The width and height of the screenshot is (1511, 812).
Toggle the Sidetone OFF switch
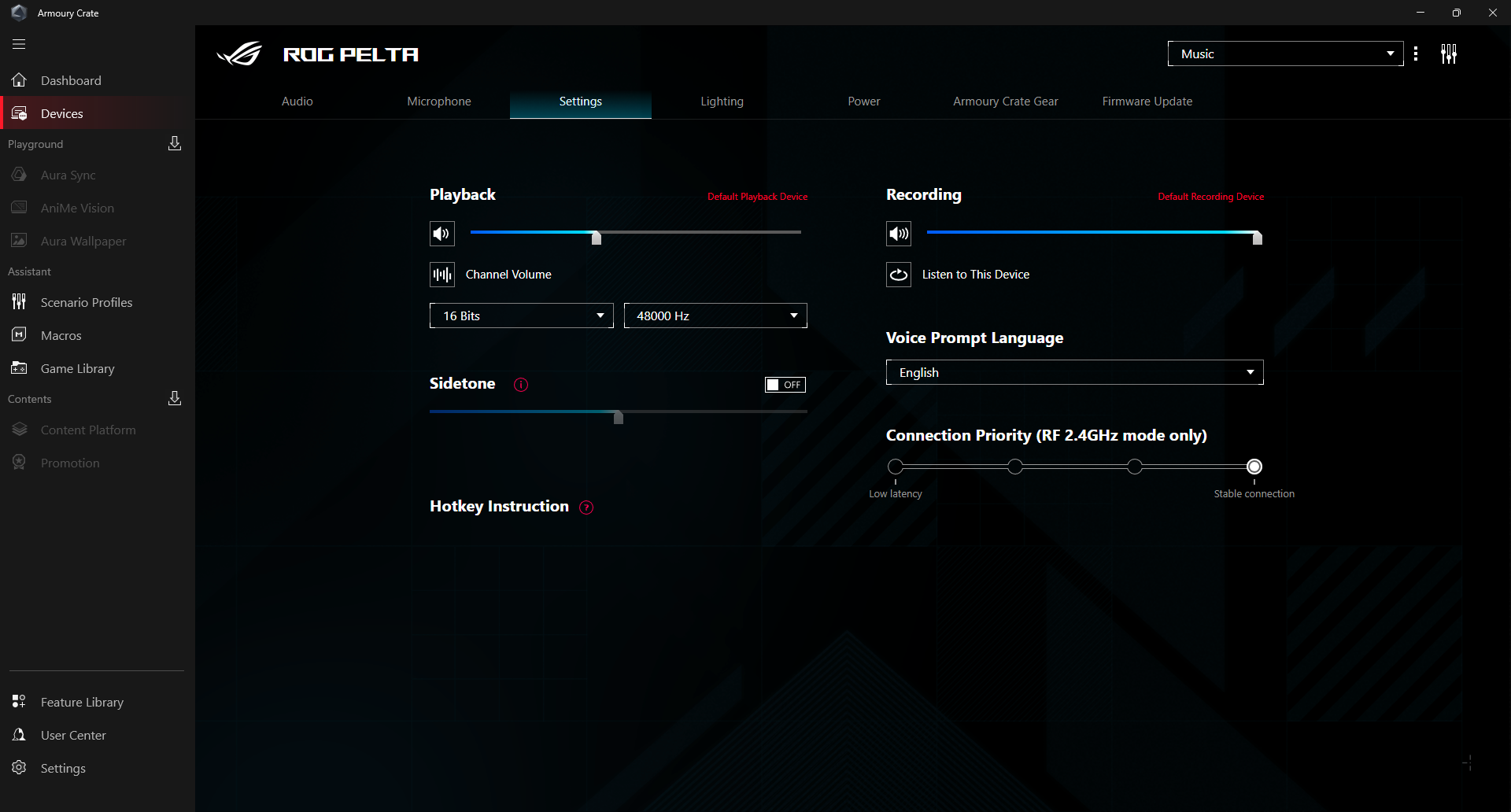[785, 385]
